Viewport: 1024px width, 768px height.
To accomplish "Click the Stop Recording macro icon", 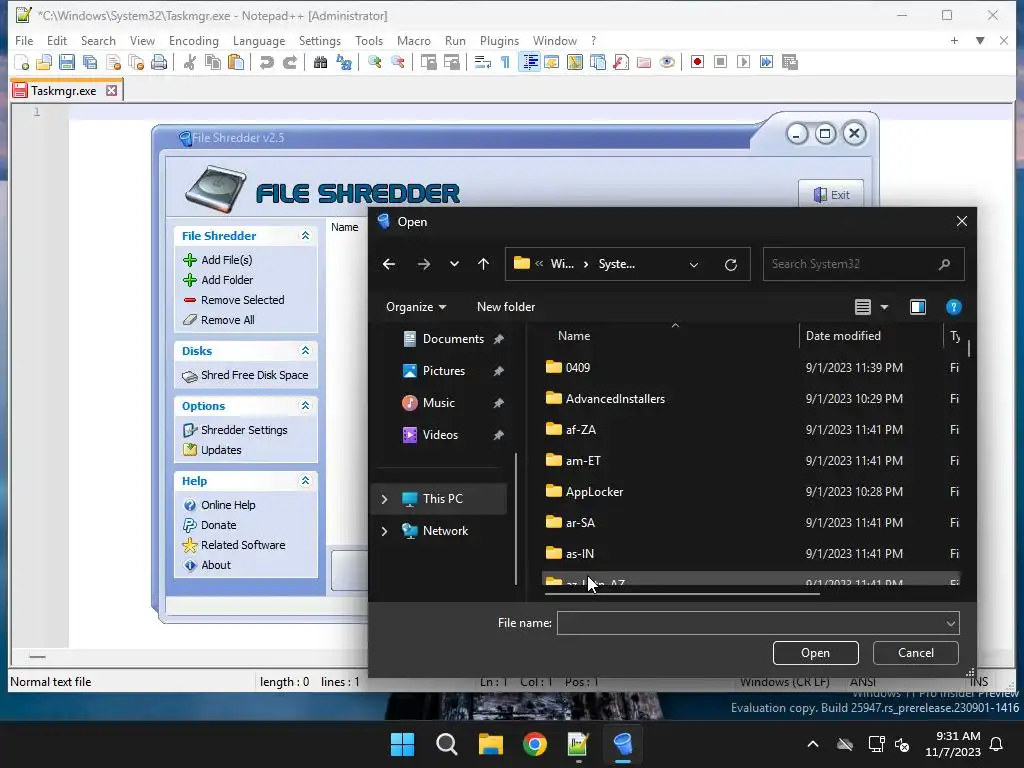I will click(x=720, y=62).
